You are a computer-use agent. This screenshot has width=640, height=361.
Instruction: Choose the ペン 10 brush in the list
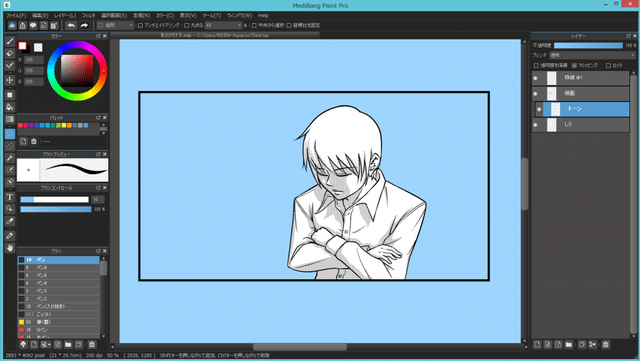point(59,260)
